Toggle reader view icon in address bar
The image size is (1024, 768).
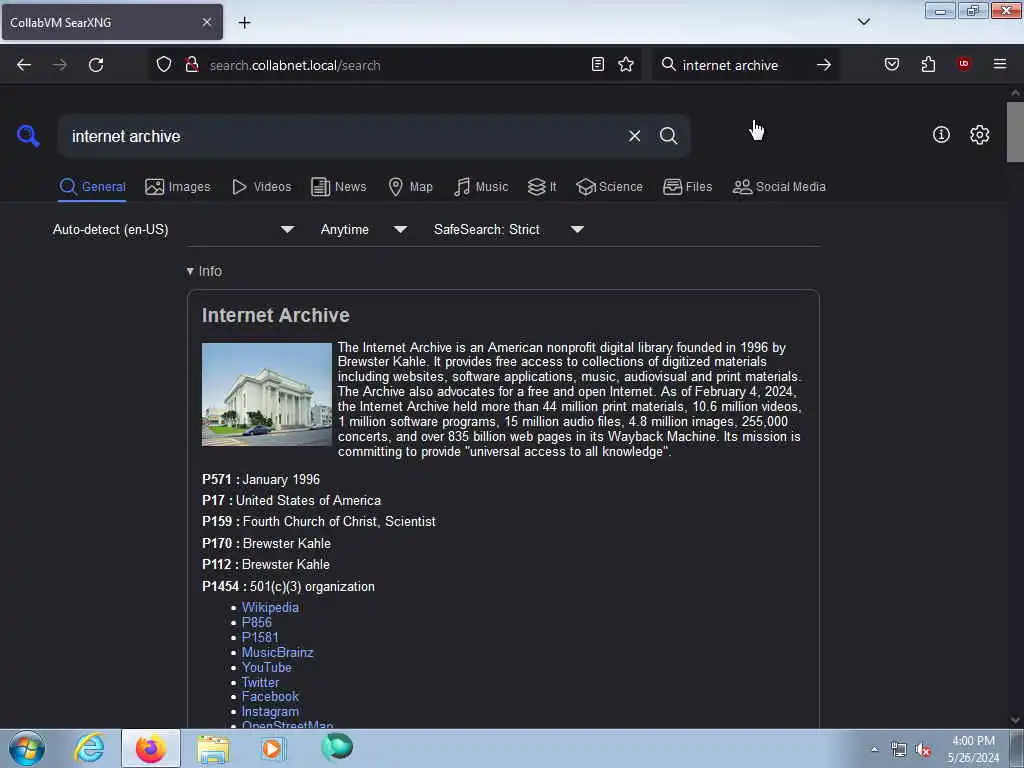[598, 64]
